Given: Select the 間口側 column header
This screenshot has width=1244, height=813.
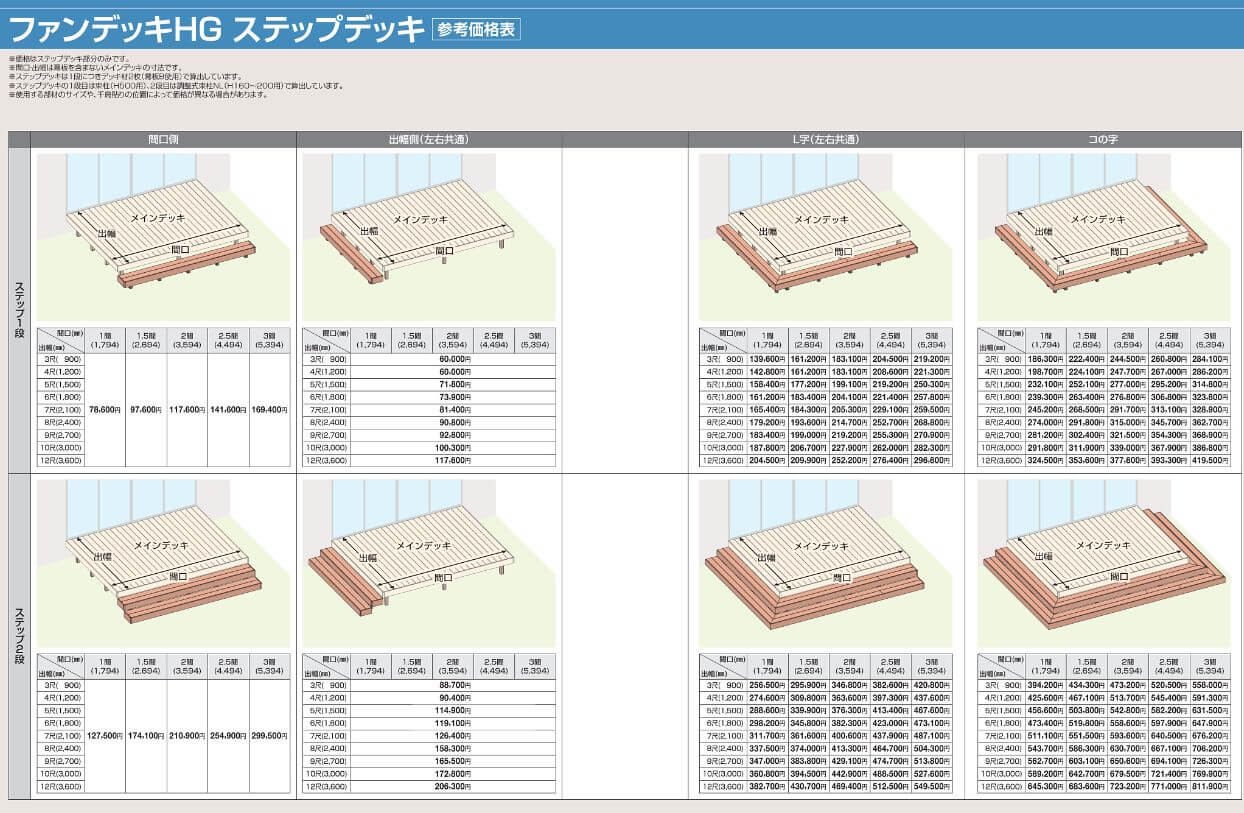Looking at the screenshot, I should 163,140.
